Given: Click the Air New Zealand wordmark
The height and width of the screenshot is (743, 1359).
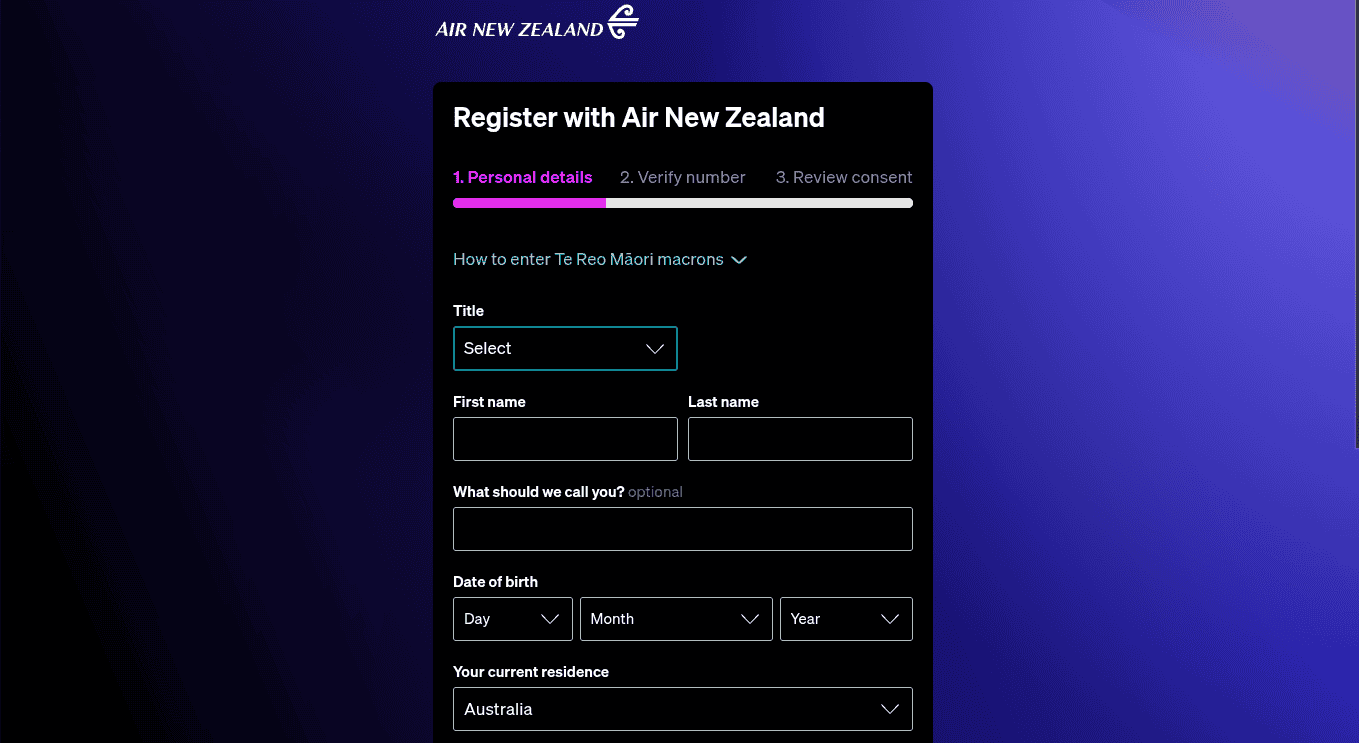Looking at the screenshot, I should pyautogui.click(x=519, y=29).
